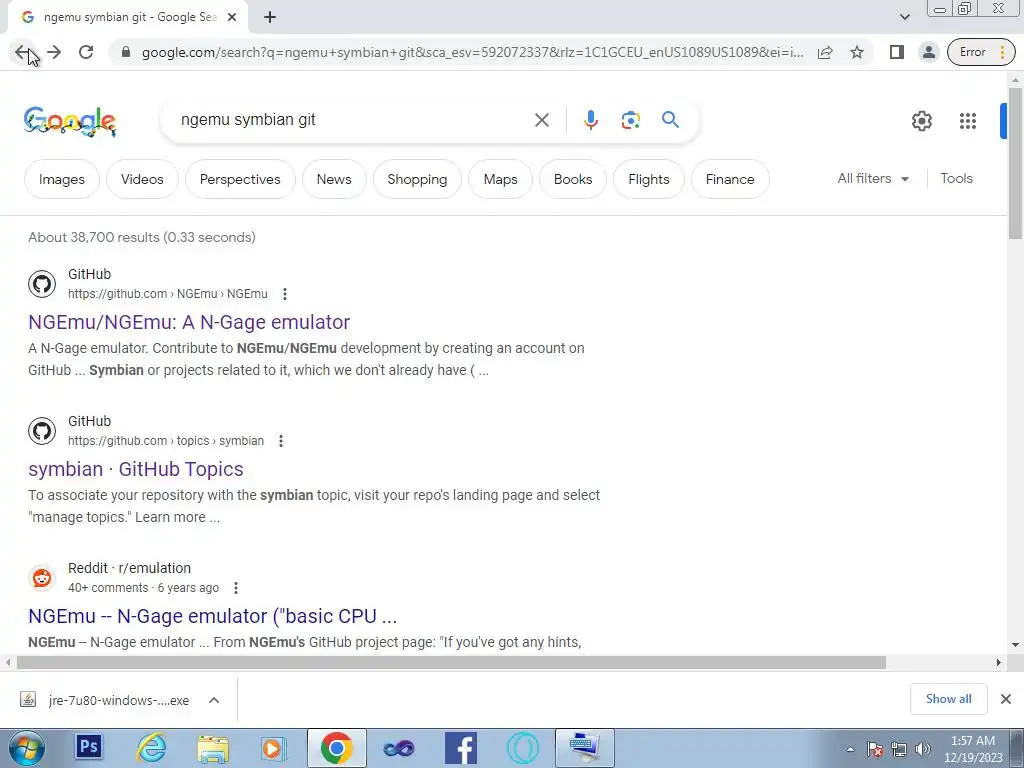Filter results by Perspectives
Image resolution: width=1024 pixels, height=768 pixels.
point(240,179)
